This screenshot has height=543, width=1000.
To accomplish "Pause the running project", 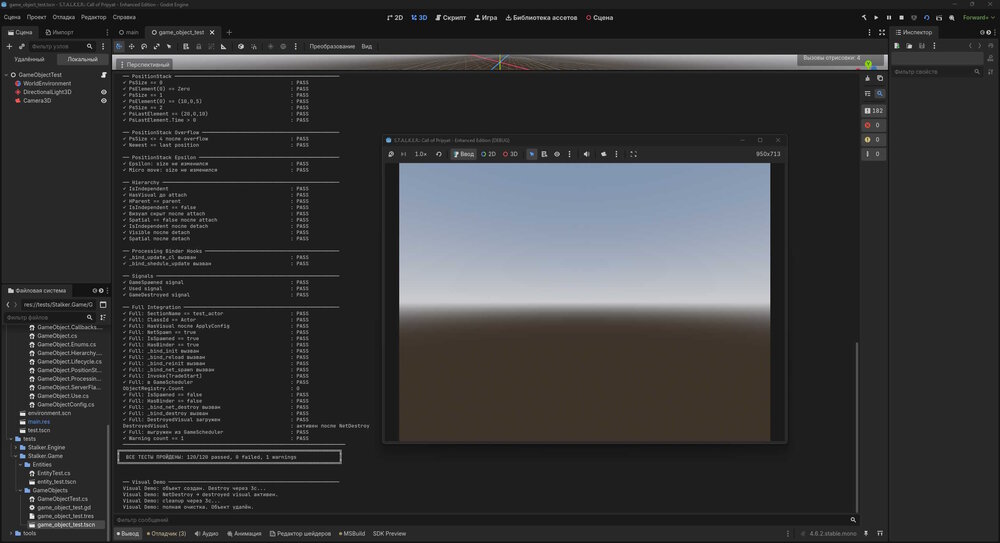I will click(x=889, y=18).
